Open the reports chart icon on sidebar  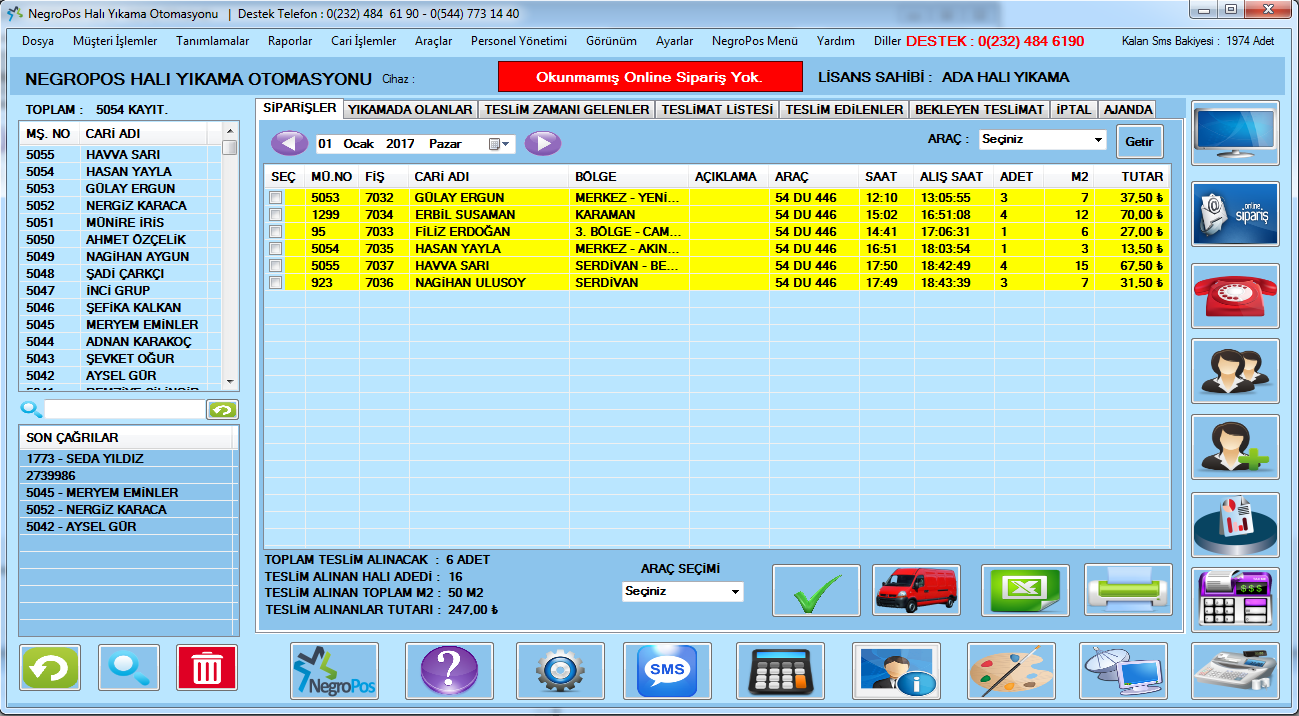[x=1235, y=525]
